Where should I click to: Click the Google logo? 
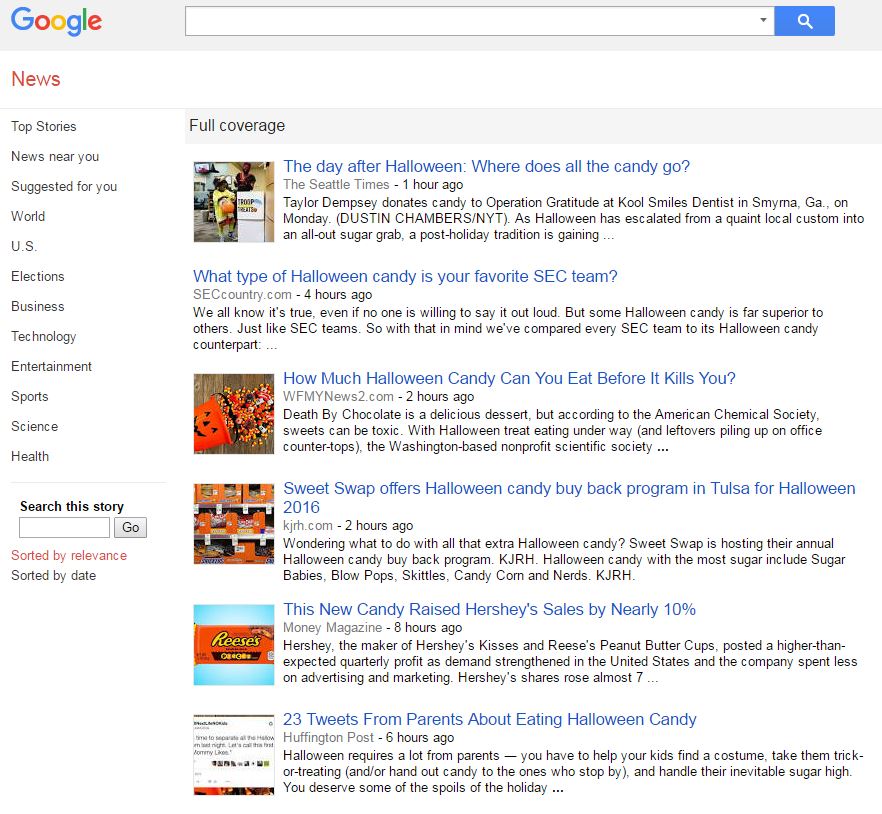pos(56,21)
